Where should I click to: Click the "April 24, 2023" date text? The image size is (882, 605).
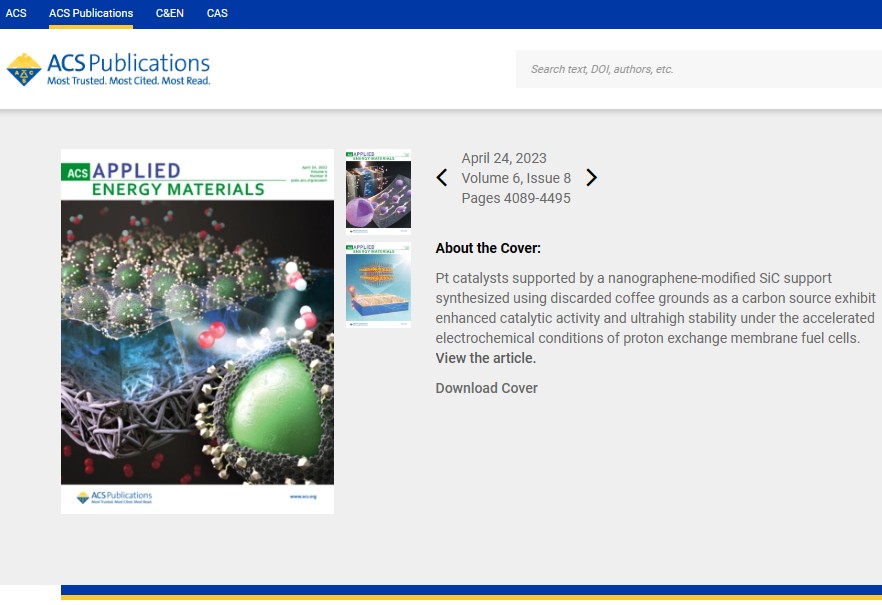pos(504,157)
